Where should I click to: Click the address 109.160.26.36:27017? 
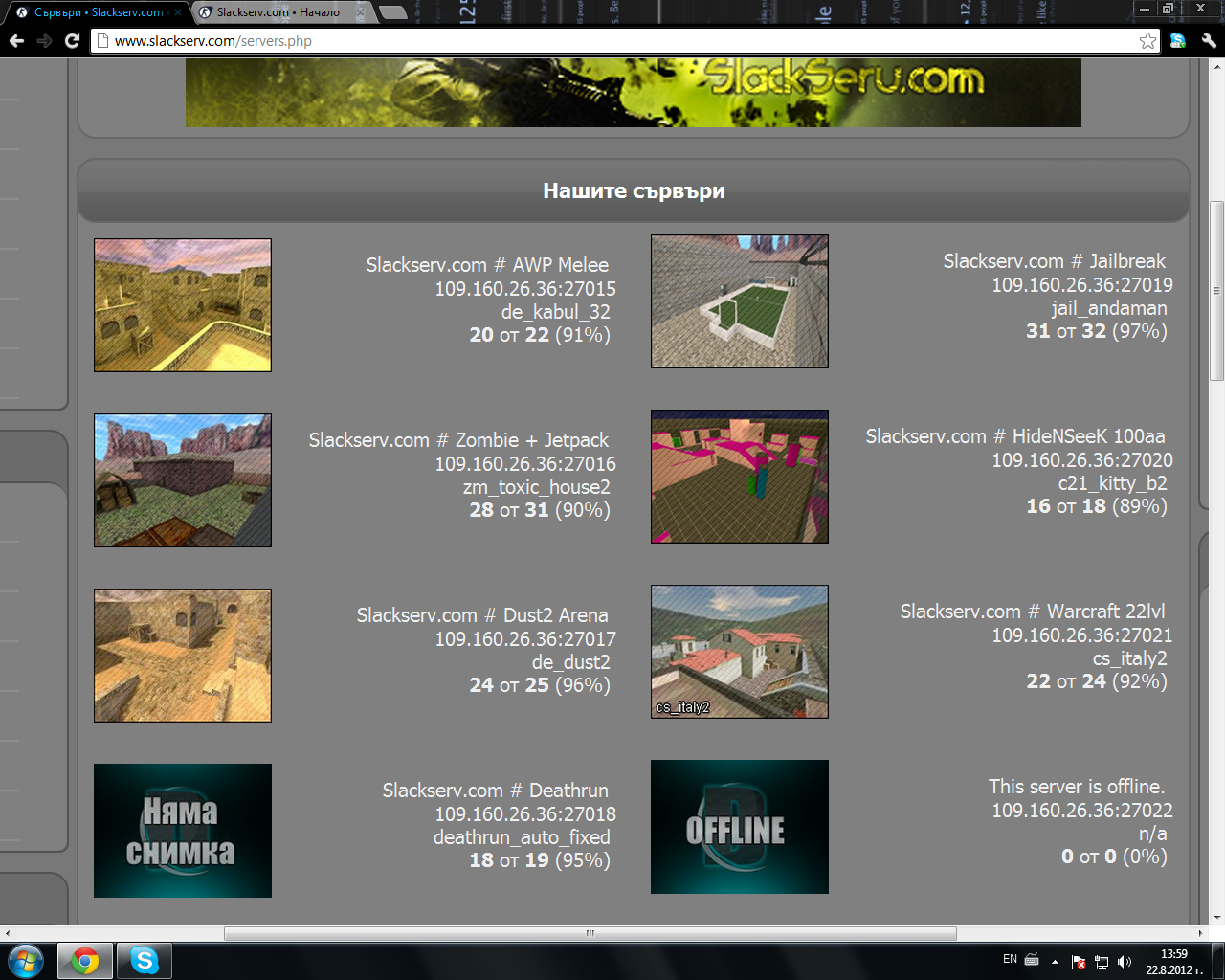click(x=525, y=639)
